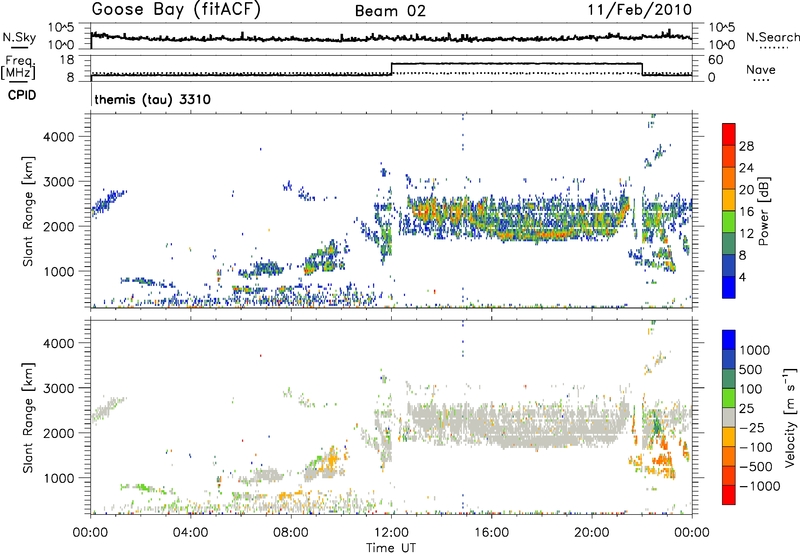Click the 'CPID' row label
800x554 pixels.
pyautogui.click(x=22, y=95)
